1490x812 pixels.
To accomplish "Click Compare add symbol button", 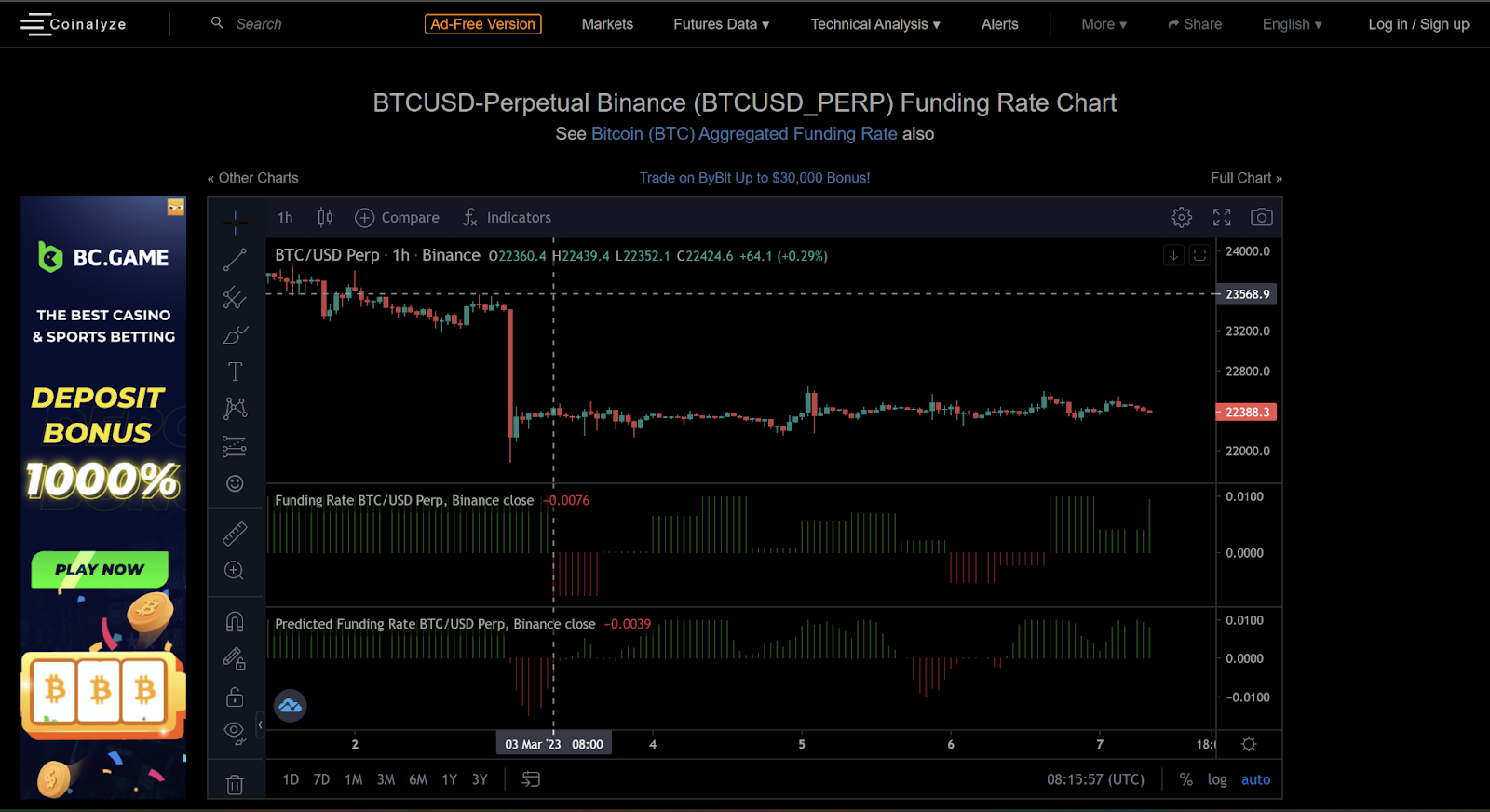I will 398,217.
